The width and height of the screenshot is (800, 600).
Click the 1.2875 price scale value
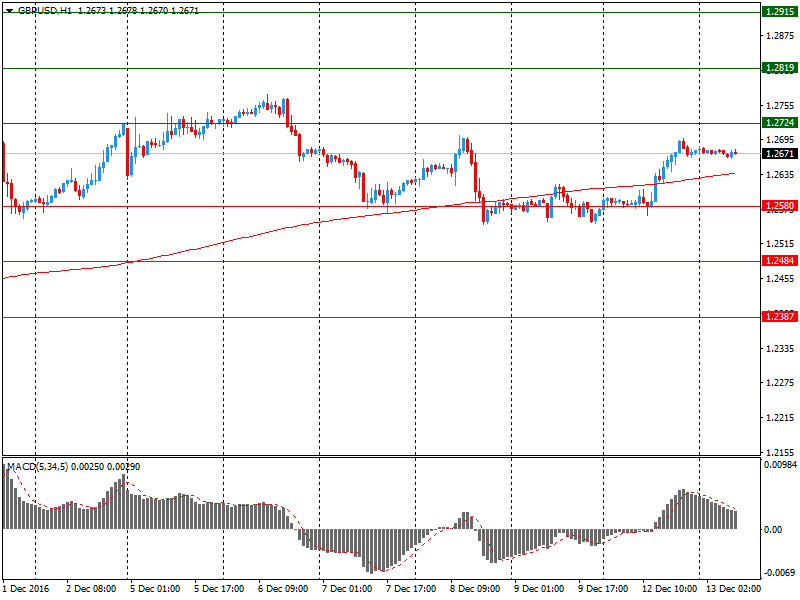click(781, 36)
